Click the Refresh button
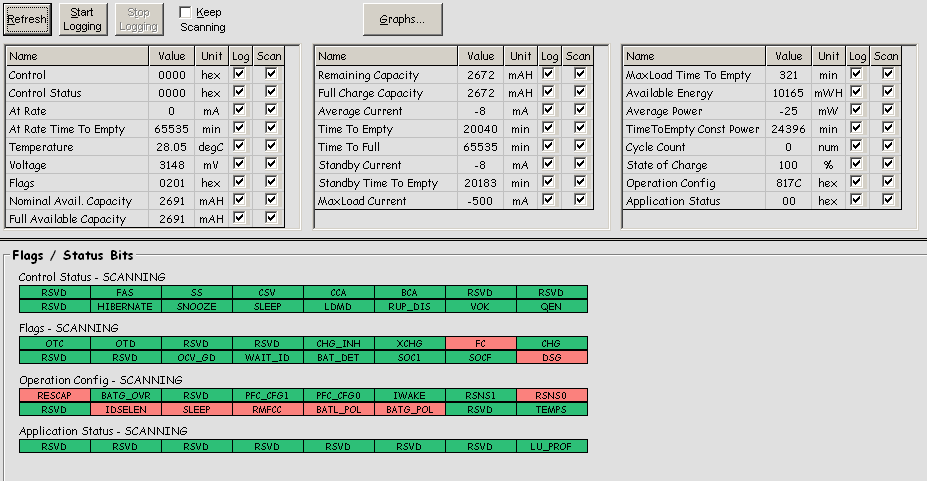Image resolution: width=927 pixels, height=481 pixels. tap(27, 20)
